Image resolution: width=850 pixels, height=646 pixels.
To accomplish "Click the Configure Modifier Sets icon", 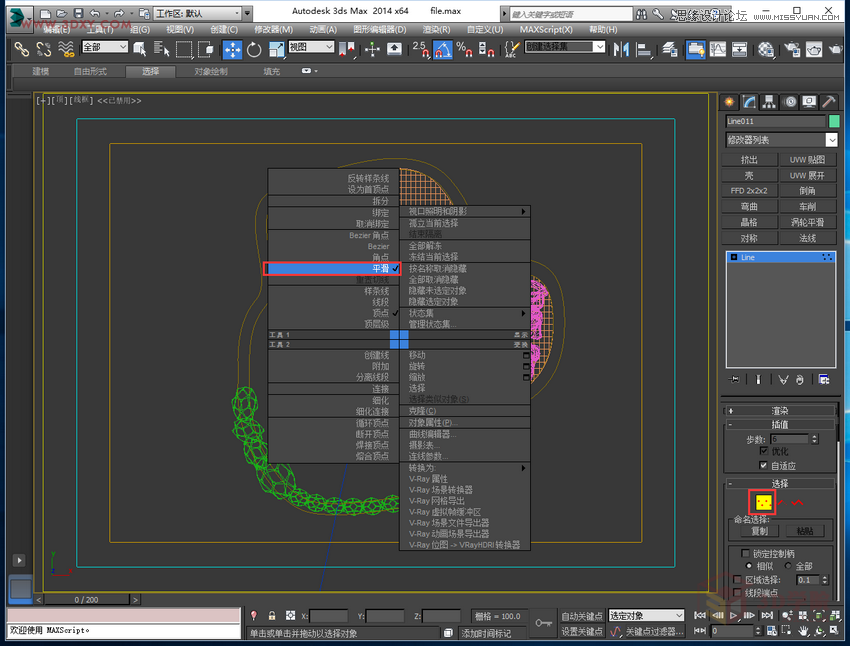I will pos(824,379).
